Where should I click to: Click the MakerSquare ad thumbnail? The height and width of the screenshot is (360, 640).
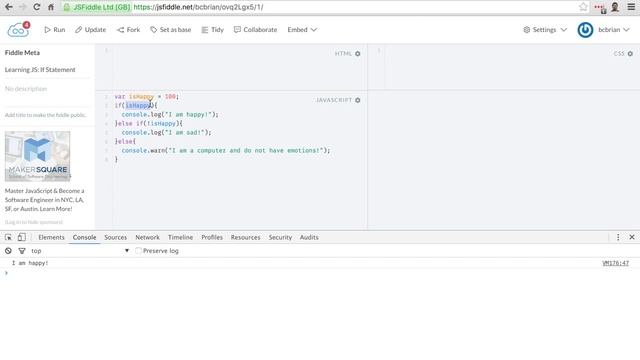(x=38, y=156)
